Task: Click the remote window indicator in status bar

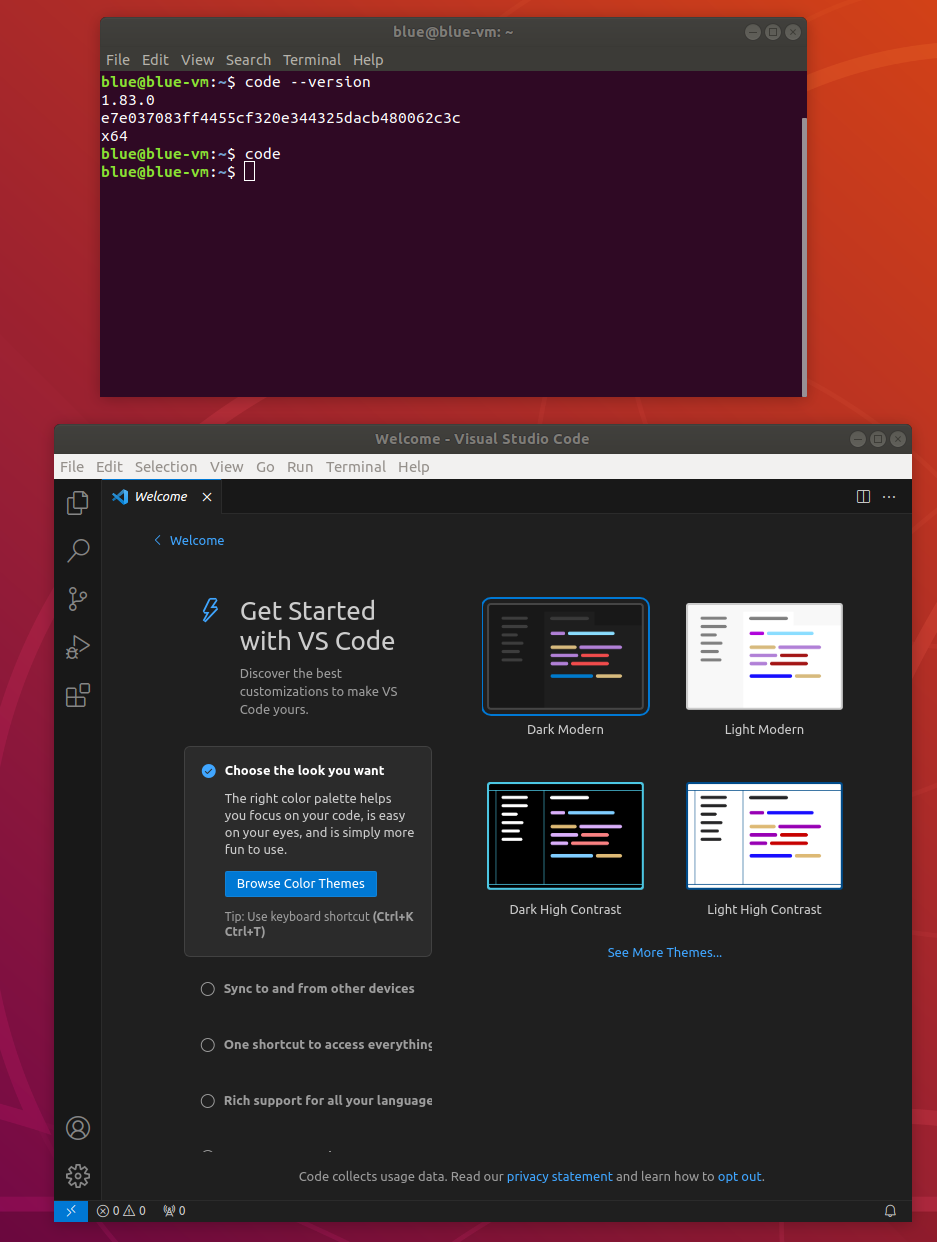Action: click(71, 1211)
